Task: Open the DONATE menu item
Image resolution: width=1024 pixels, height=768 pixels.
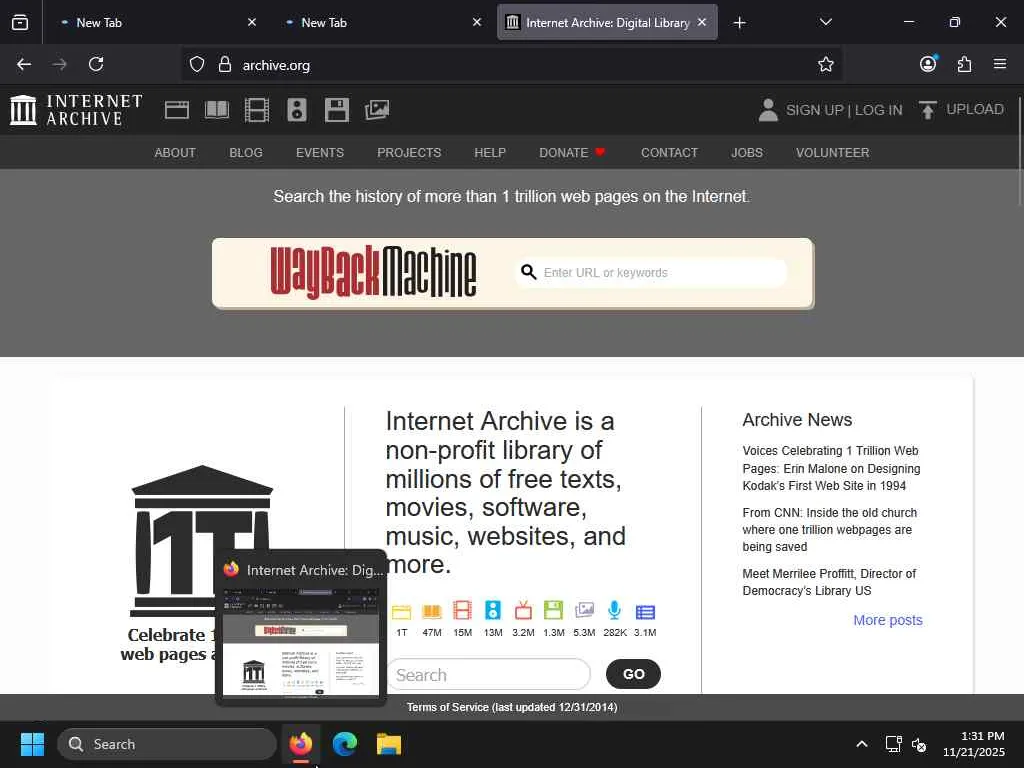Action: pos(571,153)
